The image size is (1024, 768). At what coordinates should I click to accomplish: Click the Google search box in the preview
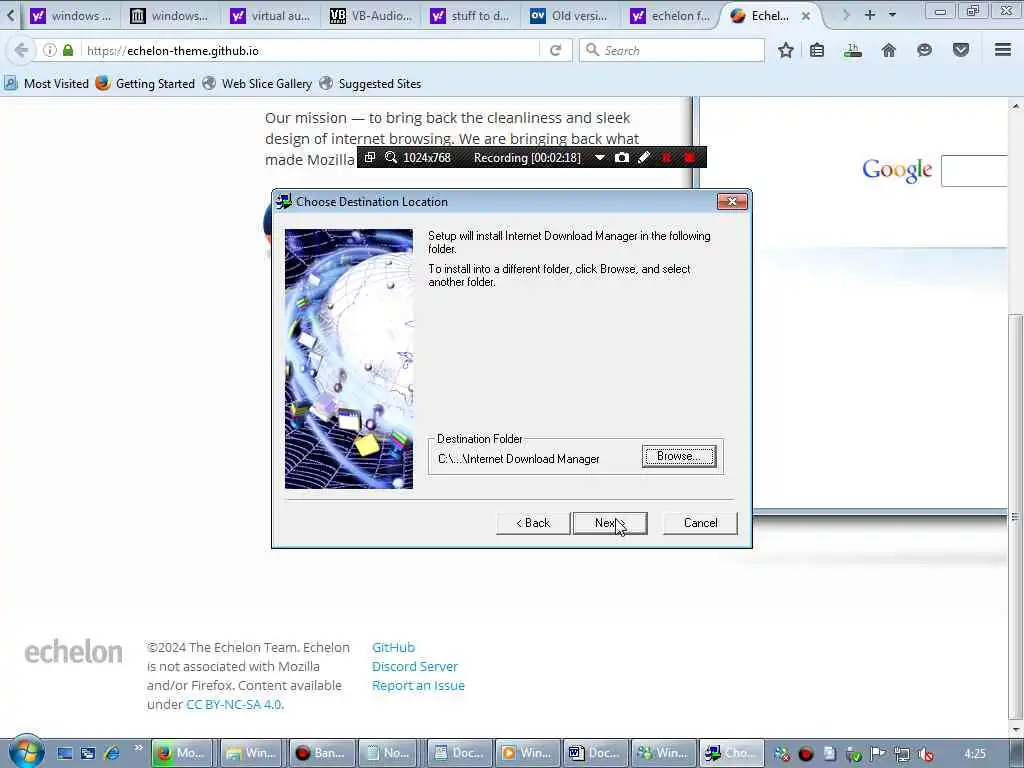point(974,171)
